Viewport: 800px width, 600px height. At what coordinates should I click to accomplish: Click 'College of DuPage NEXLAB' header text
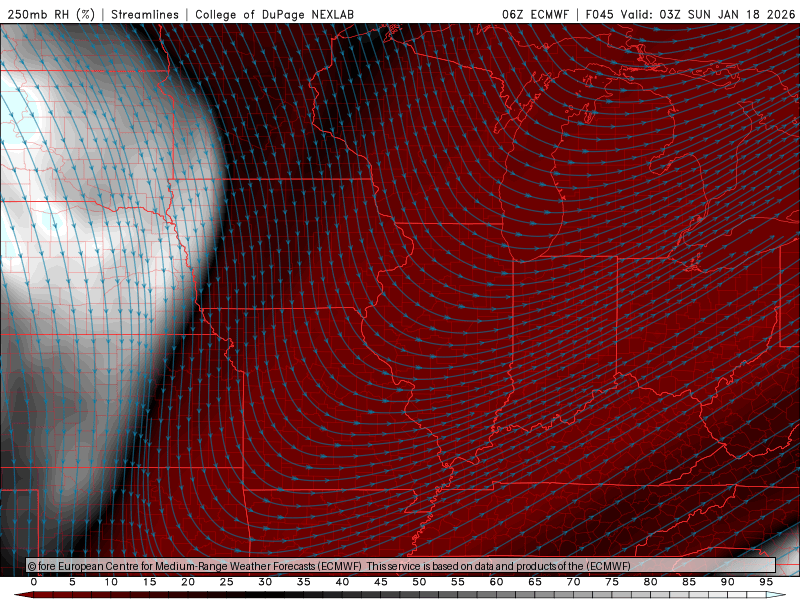click(274, 14)
